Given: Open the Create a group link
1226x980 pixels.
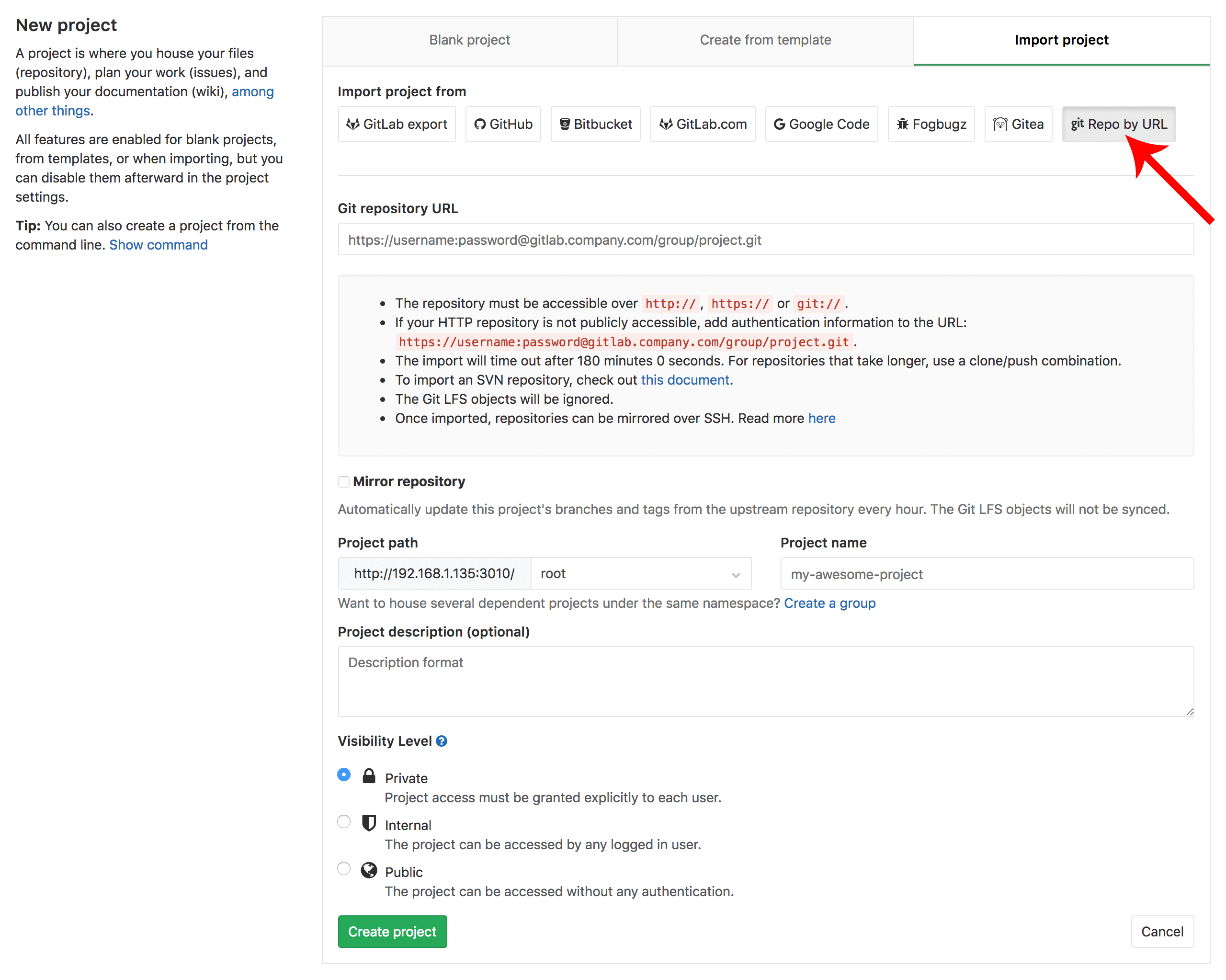Looking at the screenshot, I should tap(829, 603).
